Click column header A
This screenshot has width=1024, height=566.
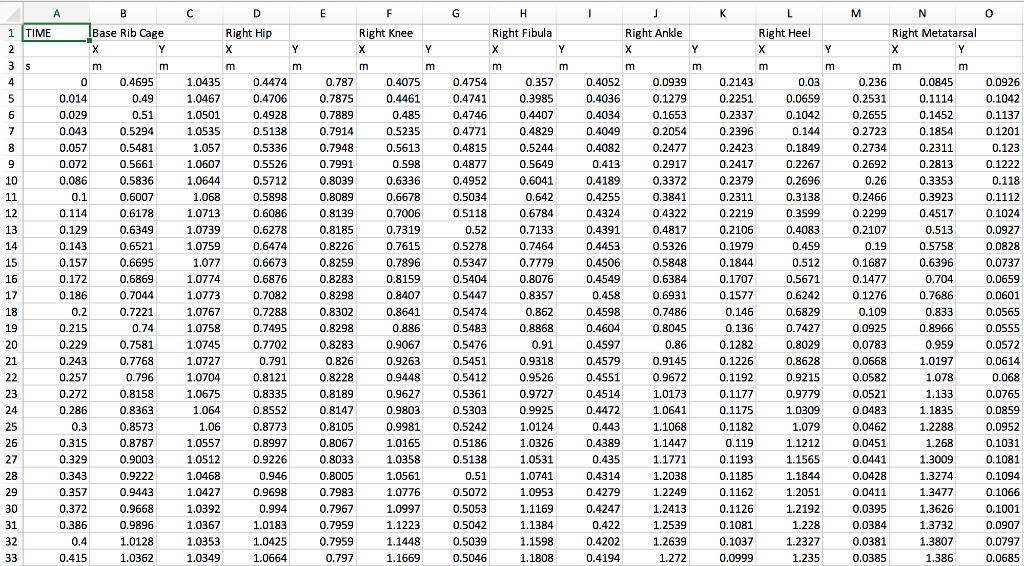click(56, 12)
